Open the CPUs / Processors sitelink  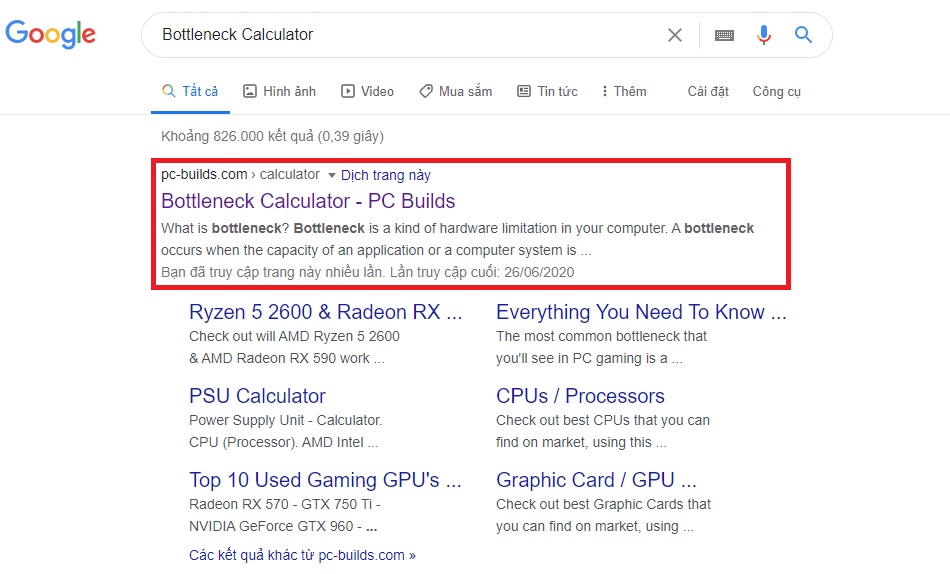tap(580, 396)
